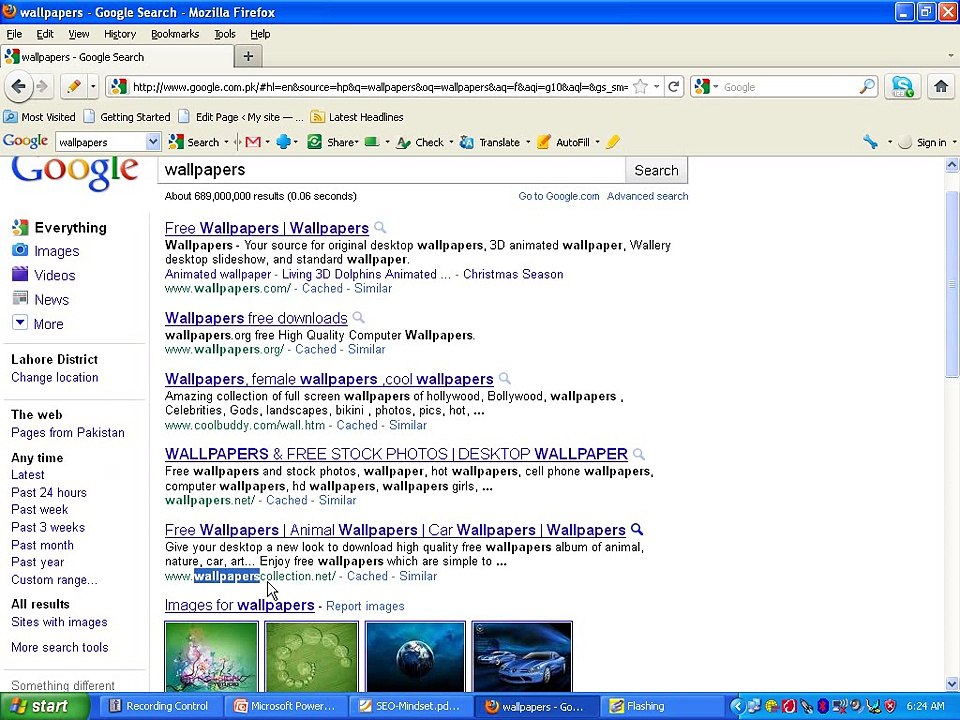
Task: Open the Most Visited bookmarks folder
Action: (39, 116)
